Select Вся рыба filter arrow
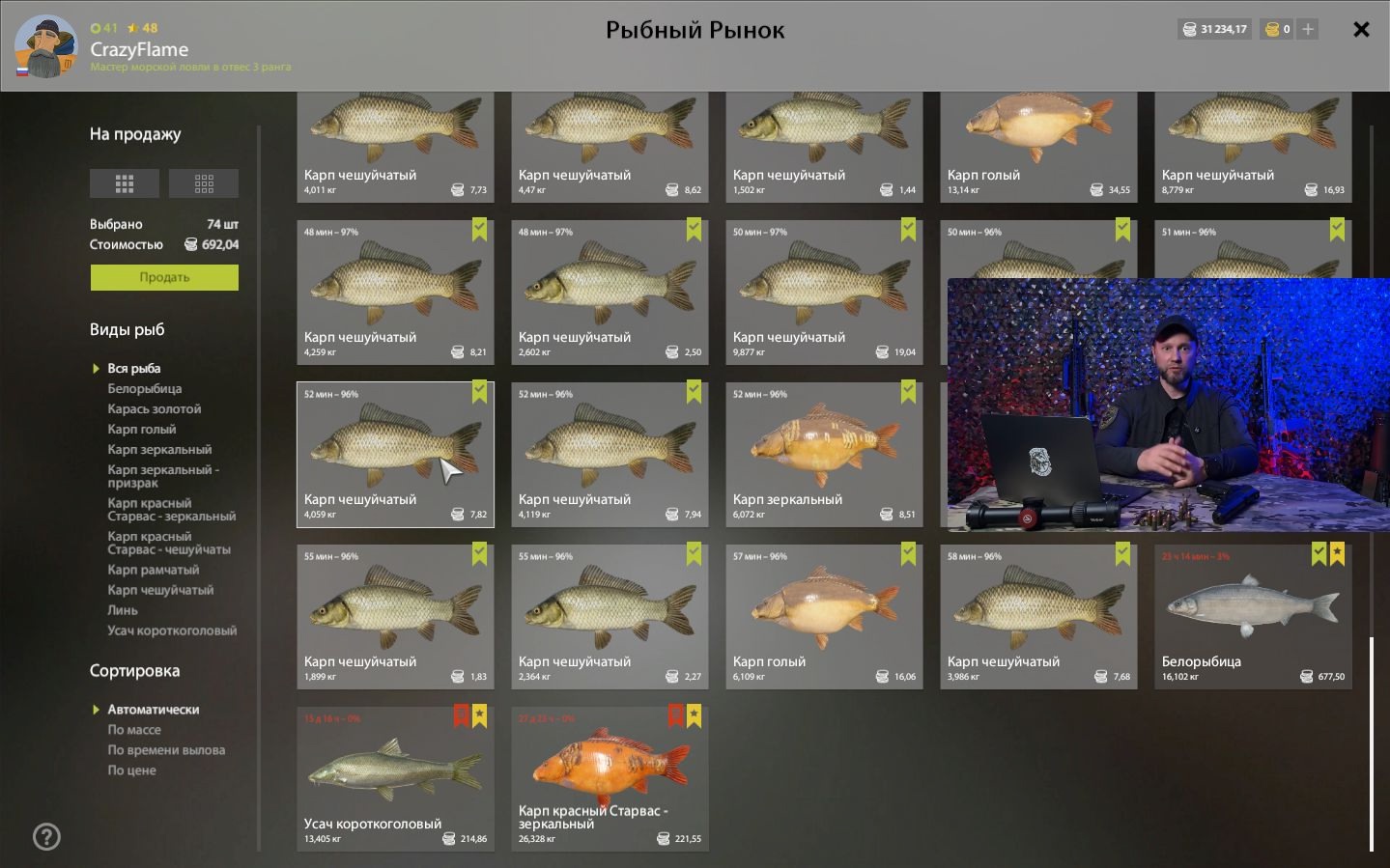This screenshot has height=868, width=1390. 96,368
